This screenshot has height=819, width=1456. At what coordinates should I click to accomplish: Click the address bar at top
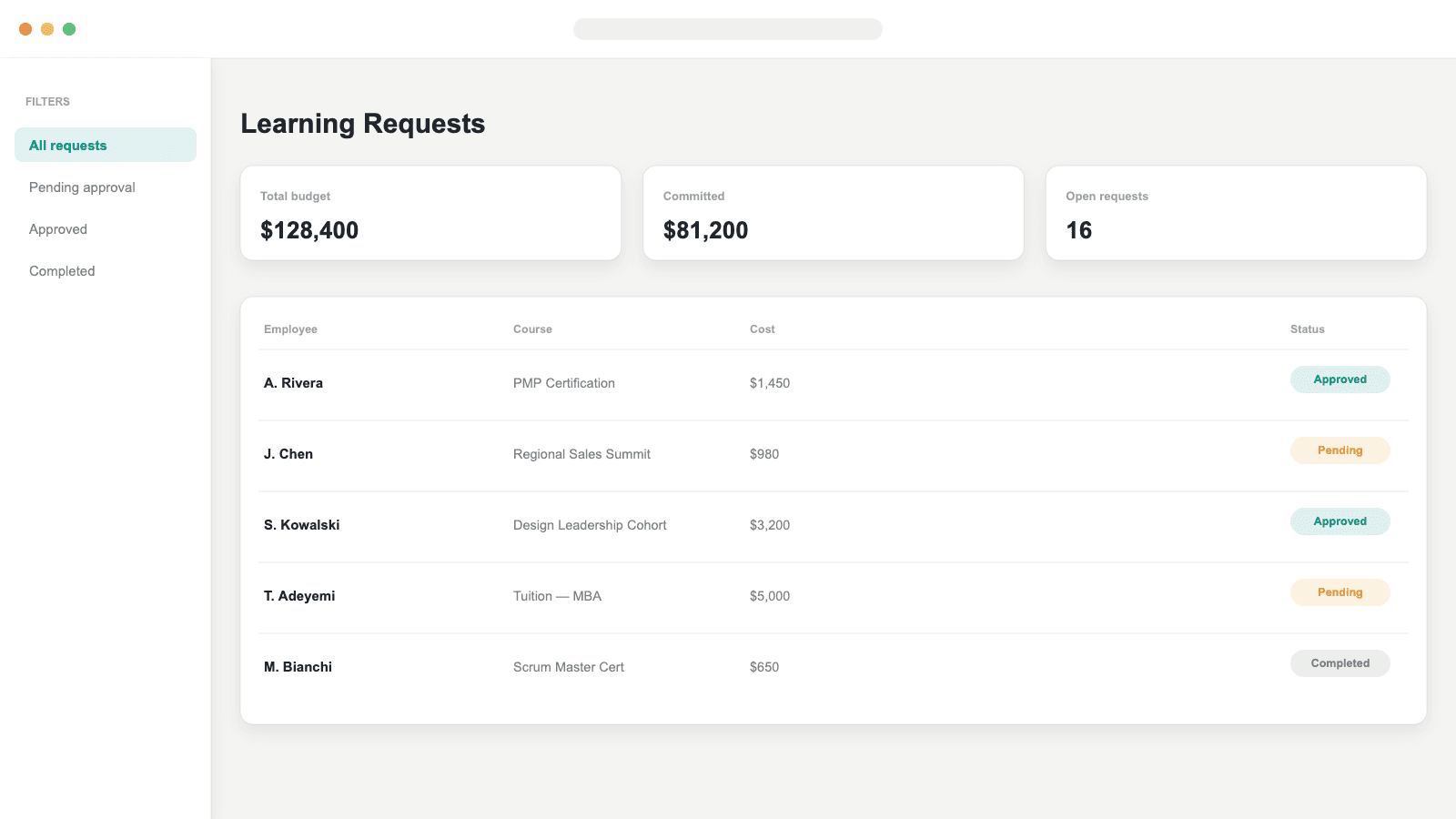pos(728,29)
